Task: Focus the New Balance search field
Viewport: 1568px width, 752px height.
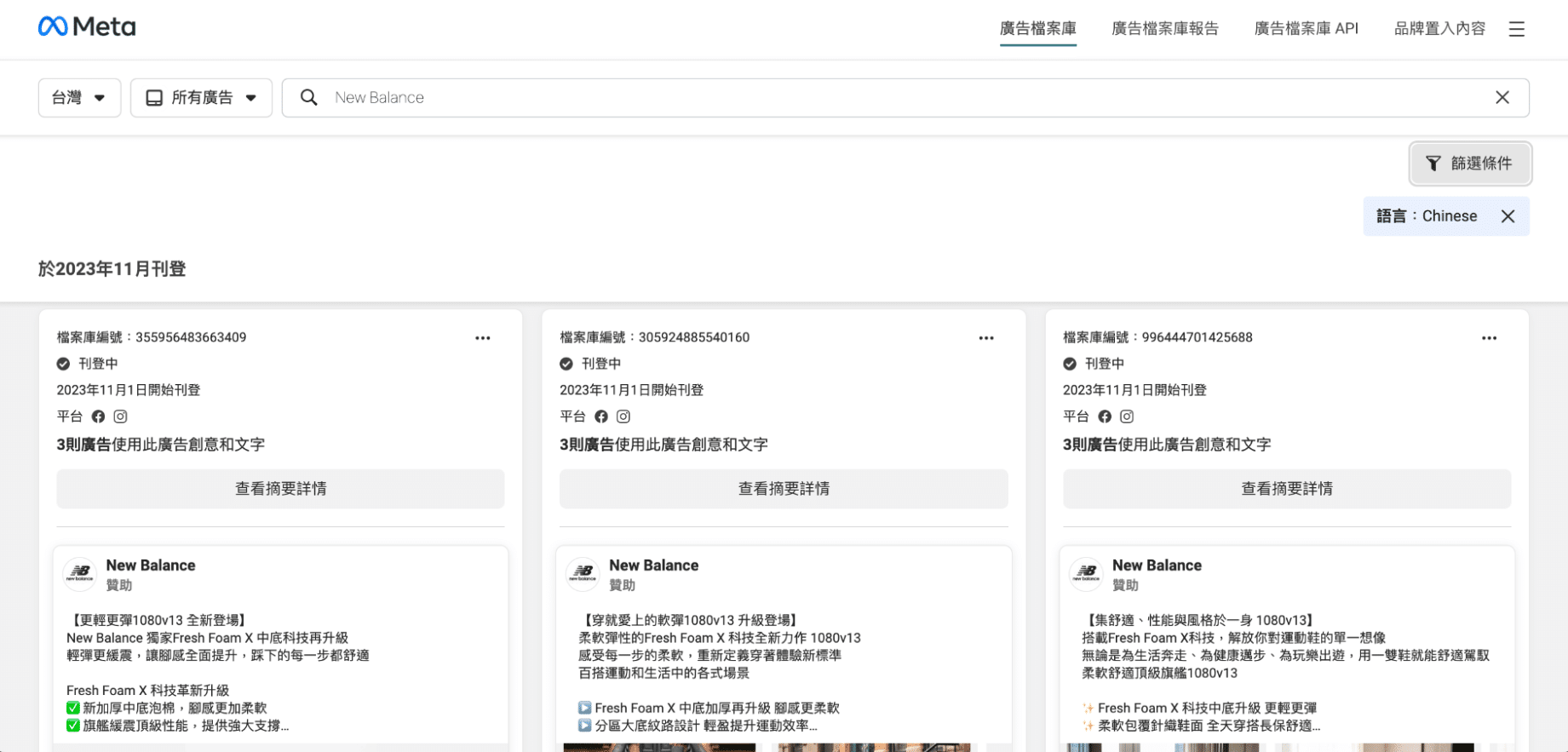Action: tap(905, 98)
